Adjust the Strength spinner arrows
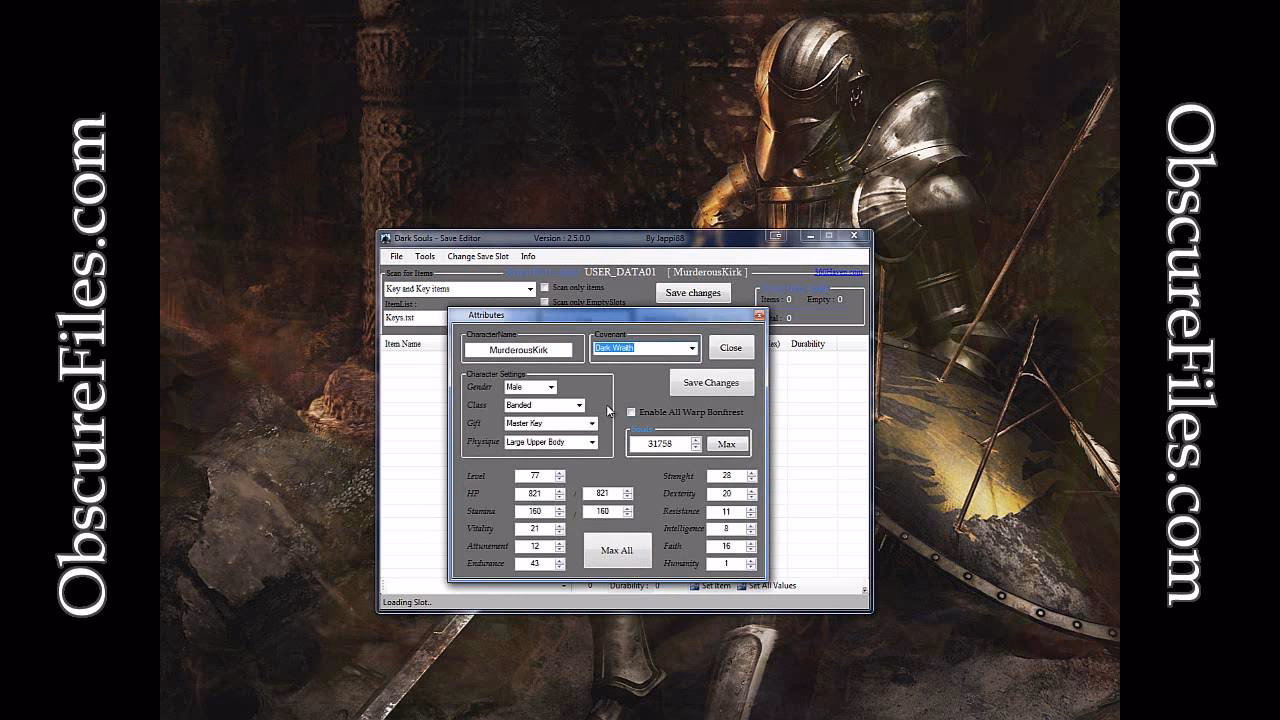Image resolution: width=1280 pixels, height=720 pixels. [751, 476]
